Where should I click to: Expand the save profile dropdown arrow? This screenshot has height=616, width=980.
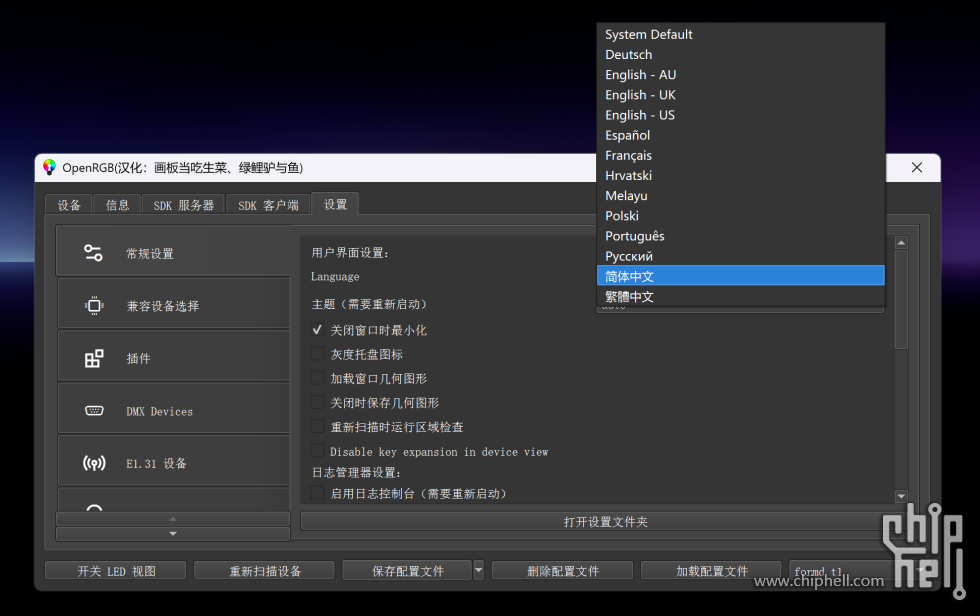(x=479, y=570)
